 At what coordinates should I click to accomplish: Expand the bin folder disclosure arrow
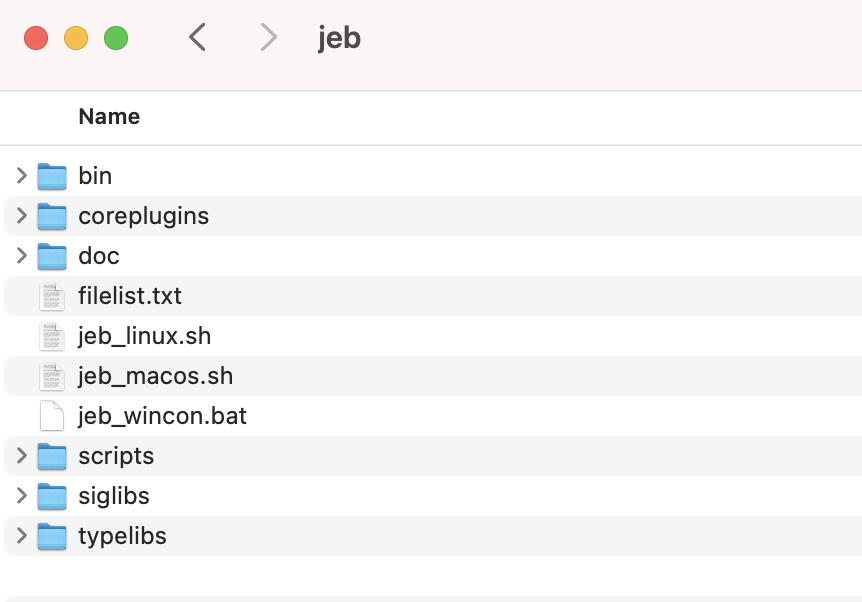[21, 176]
